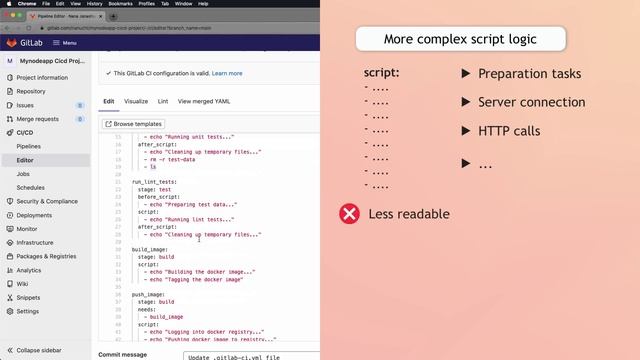640x360 pixels.
Task: Open Infrastructure in the sidebar
Action: (x=35, y=242)
